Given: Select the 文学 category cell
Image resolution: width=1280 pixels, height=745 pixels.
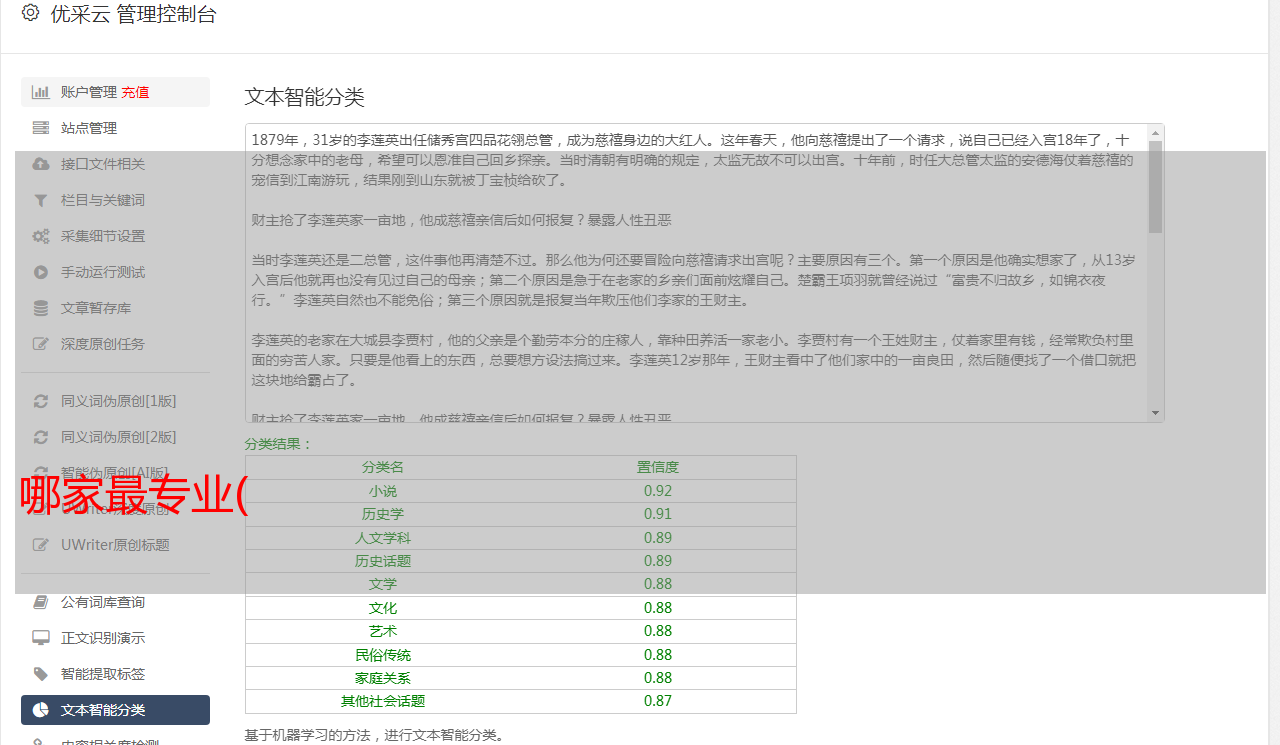Looking at the screenshot, I should (x=383, y=584).
